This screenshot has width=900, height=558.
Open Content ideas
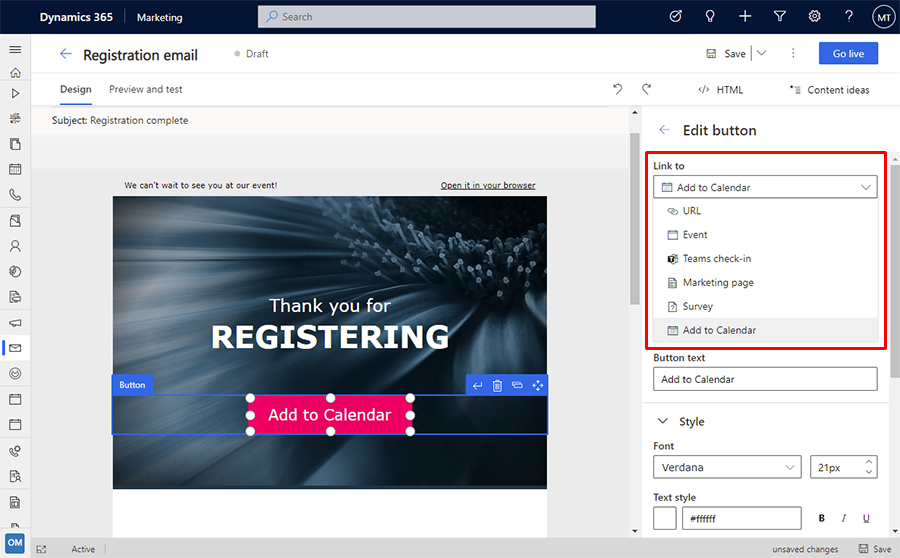pos(829,90)
